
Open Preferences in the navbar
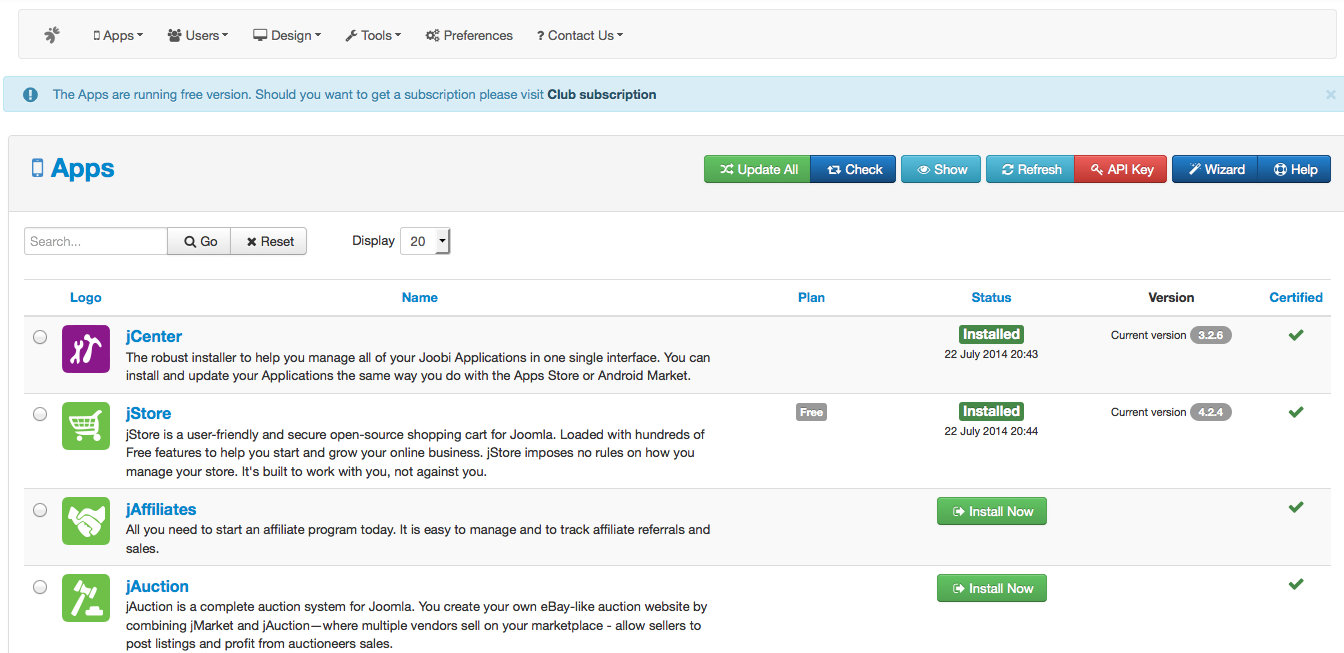[x=469, y=35]
